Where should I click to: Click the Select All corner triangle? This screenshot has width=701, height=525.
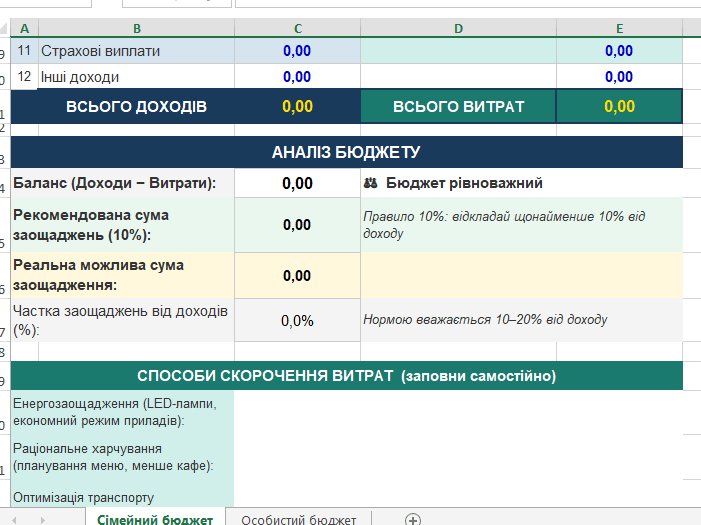point(4,29)
